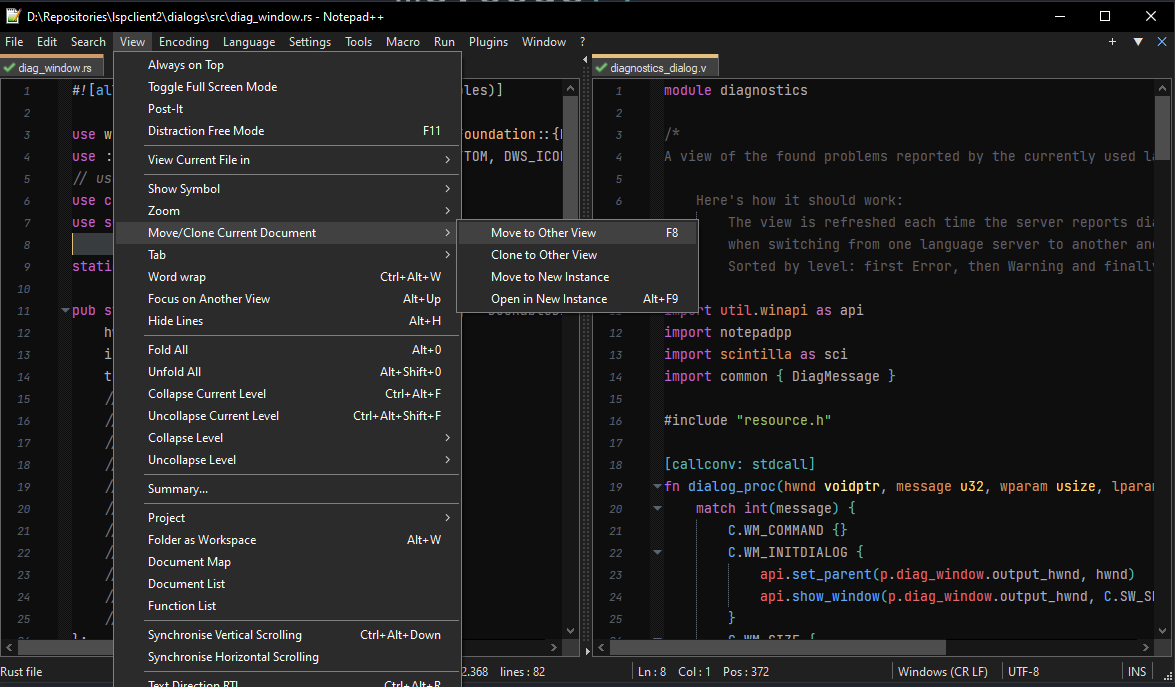This screenshot has width=1175, height=687.
Task: Collapse fold marker at line 11 in diag_window.rs
Action: pyautogui.click(x=65, y=310)
